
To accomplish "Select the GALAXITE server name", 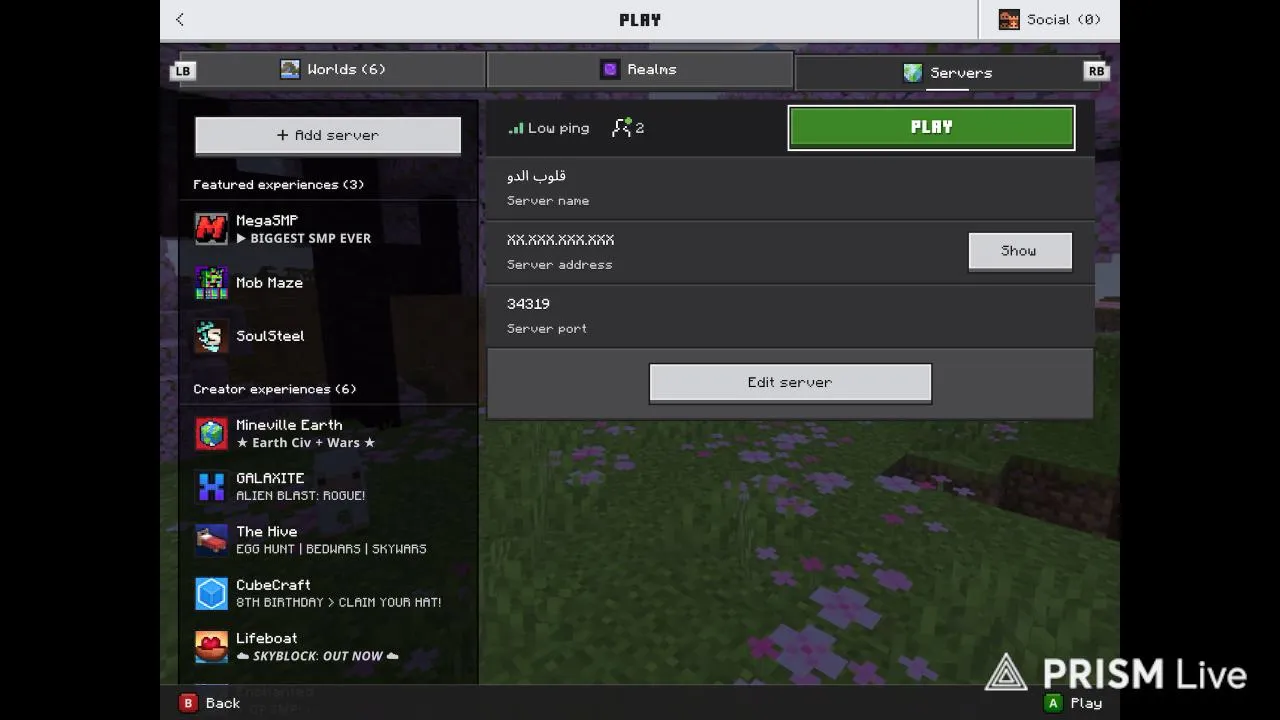I will click(270, 478).
